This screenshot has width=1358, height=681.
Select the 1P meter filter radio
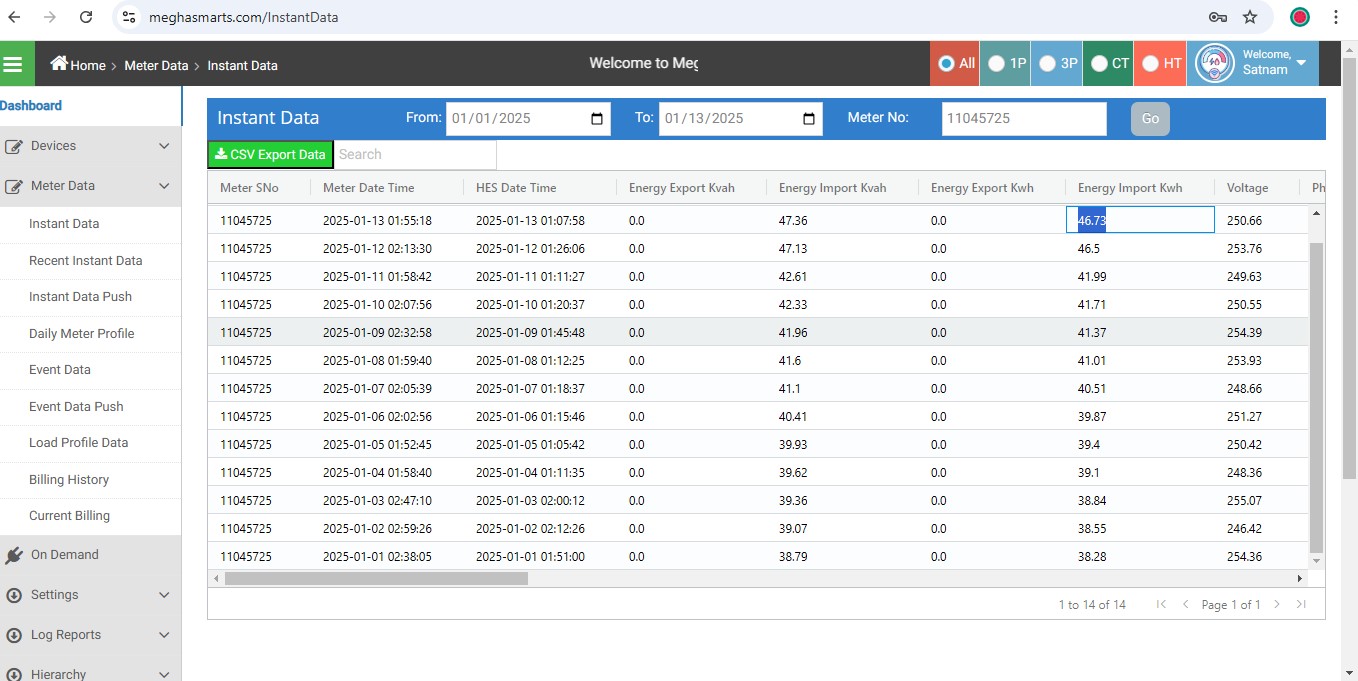996,63
